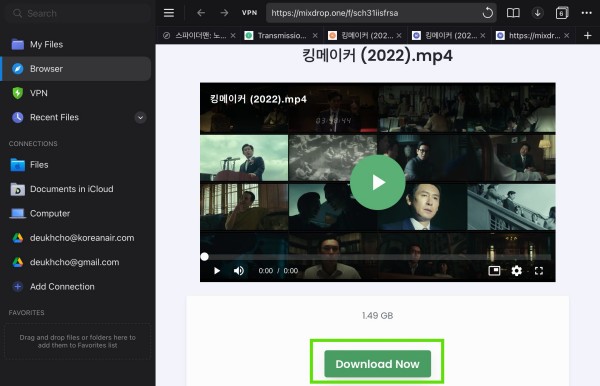Image resolution: width=600 pixels, height=386 pixels.
Task: Click the 1.49 GB file size text
Action: pyautogui.click(x=378, y=316)
